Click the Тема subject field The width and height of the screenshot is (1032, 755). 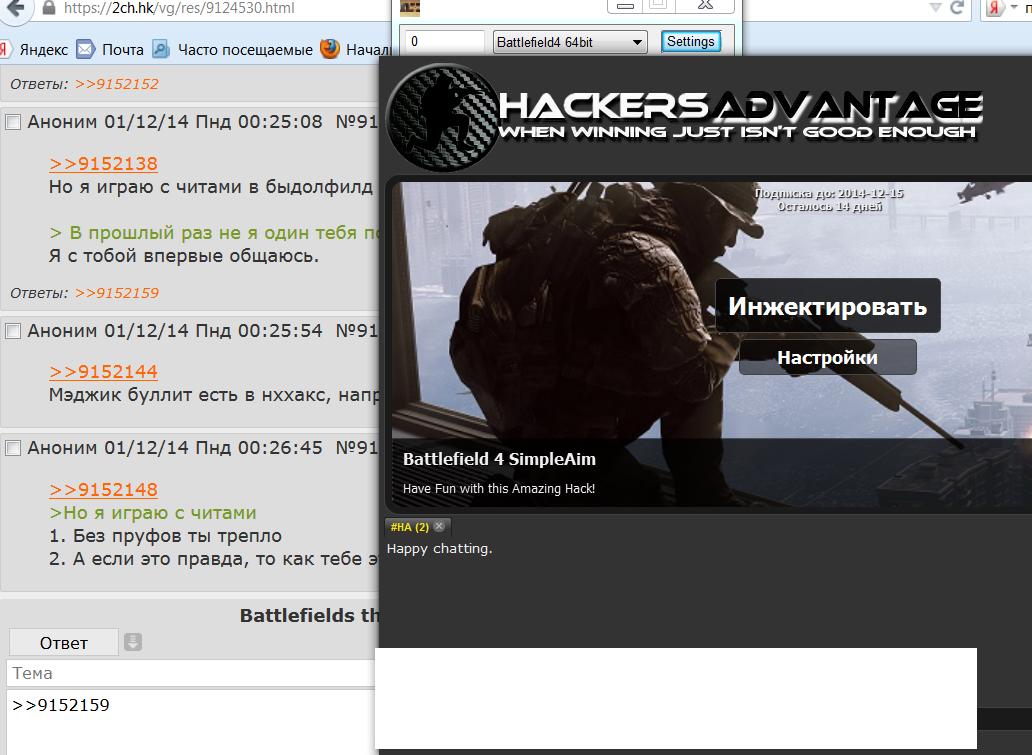pos(191,673)
